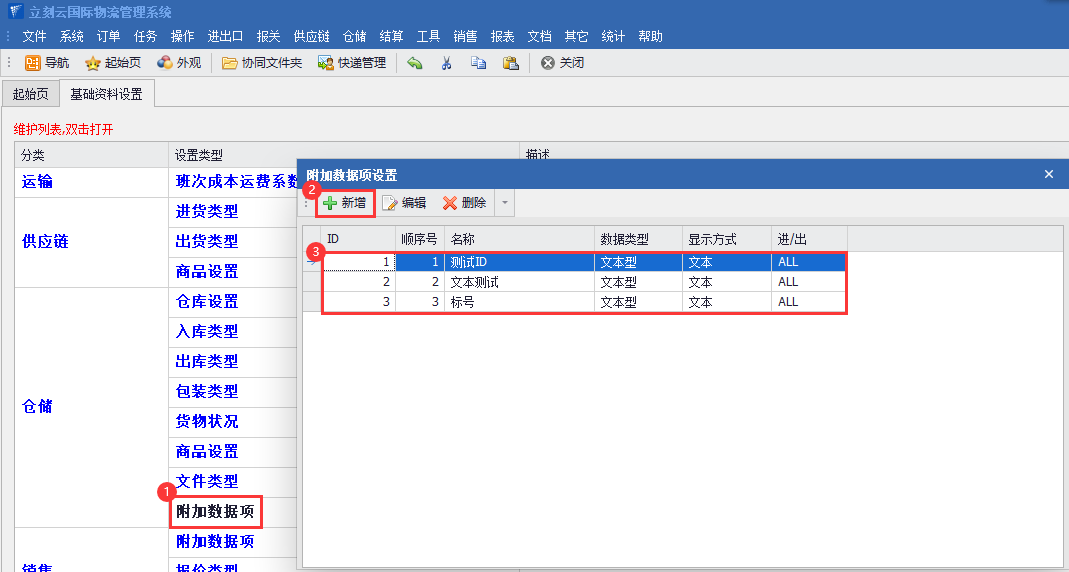Open the 起始页 star icon in toolbar
The width and height of the screenshot is (1069, 572).
(x=93, y=63)
